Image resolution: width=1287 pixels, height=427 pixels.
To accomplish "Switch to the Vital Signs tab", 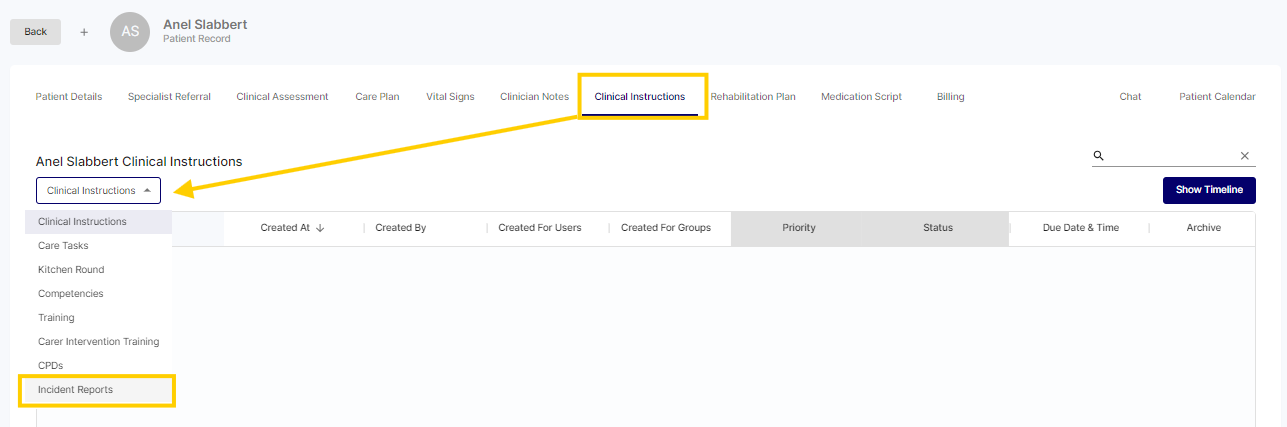I will tap(450, 97).
